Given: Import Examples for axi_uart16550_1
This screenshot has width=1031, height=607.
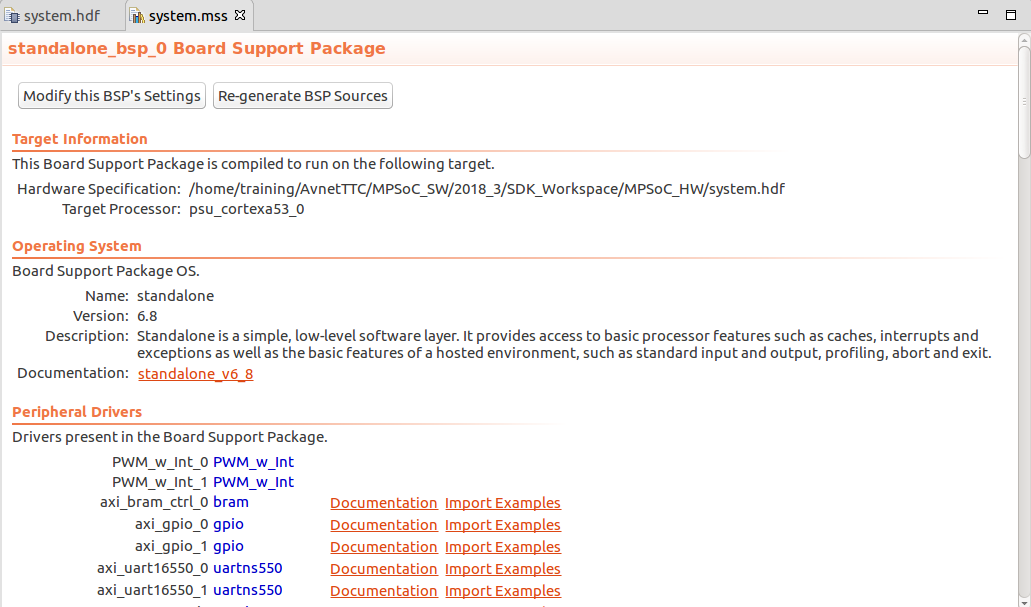Looking at the screenshot, I should pyautogui.click(x=502, y=591).
